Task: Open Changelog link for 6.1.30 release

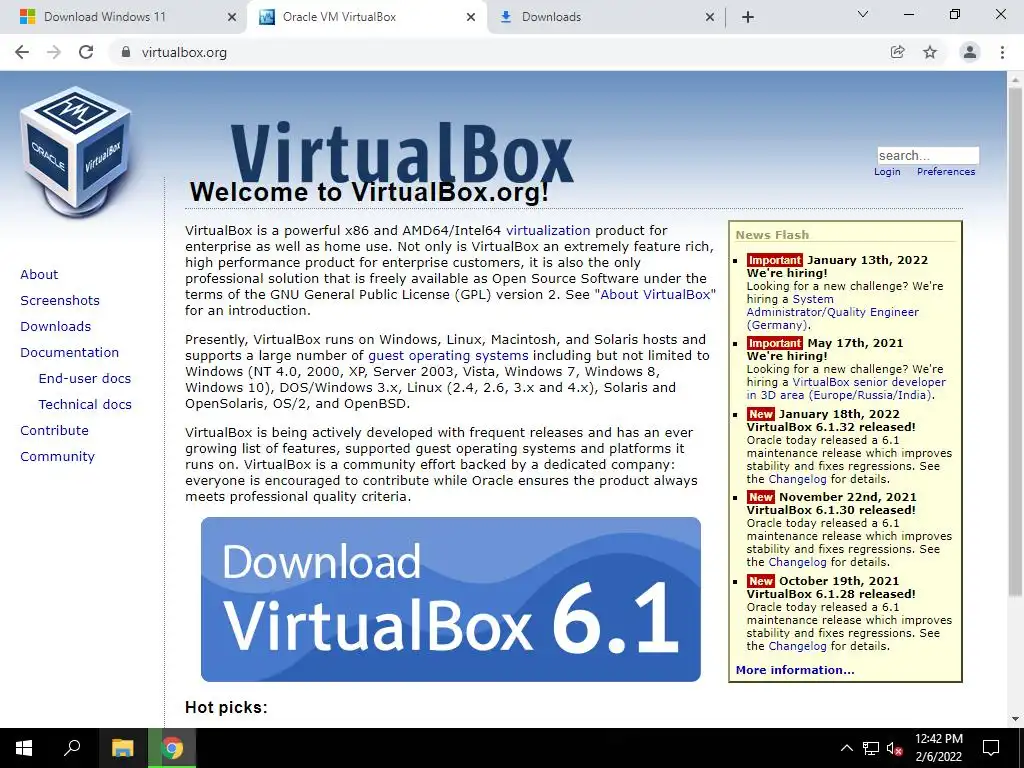Action: pyautogui.click(x=797, y=562)
